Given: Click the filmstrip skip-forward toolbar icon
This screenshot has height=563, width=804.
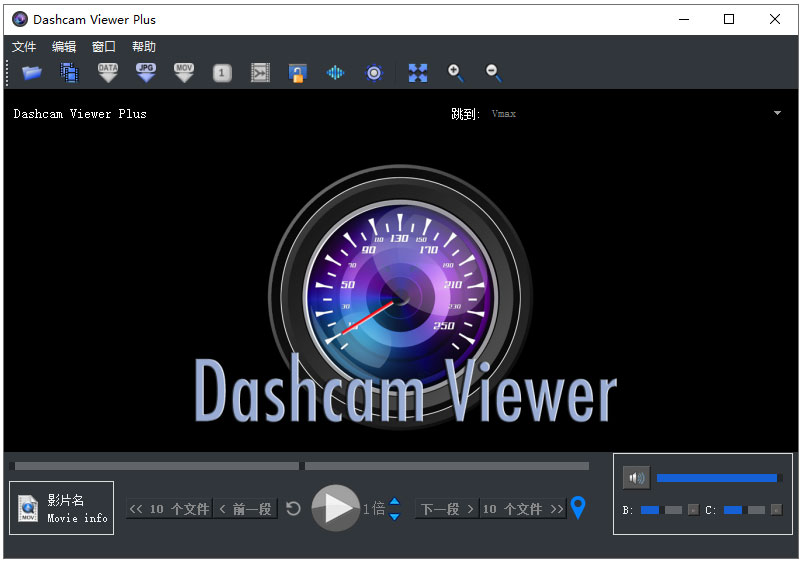Looking at the screenshot, I should click(x=260, y=73).
